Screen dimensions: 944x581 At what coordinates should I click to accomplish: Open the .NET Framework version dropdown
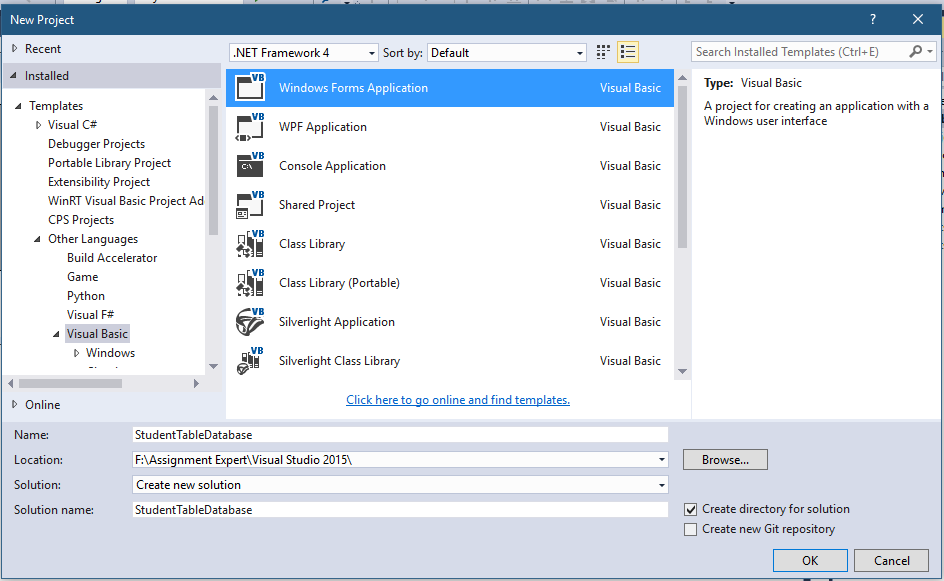303,52
